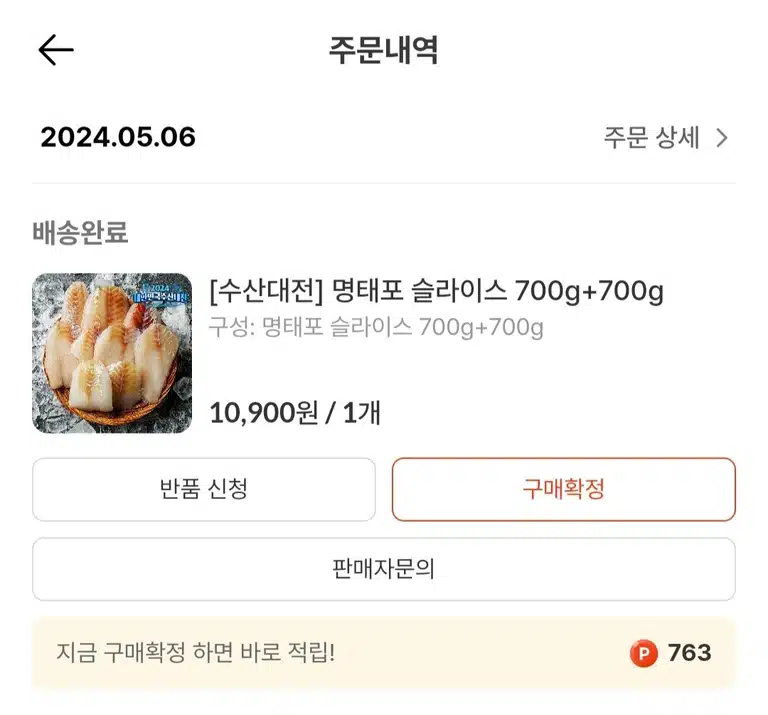The image size is (768, 715).
Task: Tap the 700g+700g text in the title
Action: (x=589, y=291)
